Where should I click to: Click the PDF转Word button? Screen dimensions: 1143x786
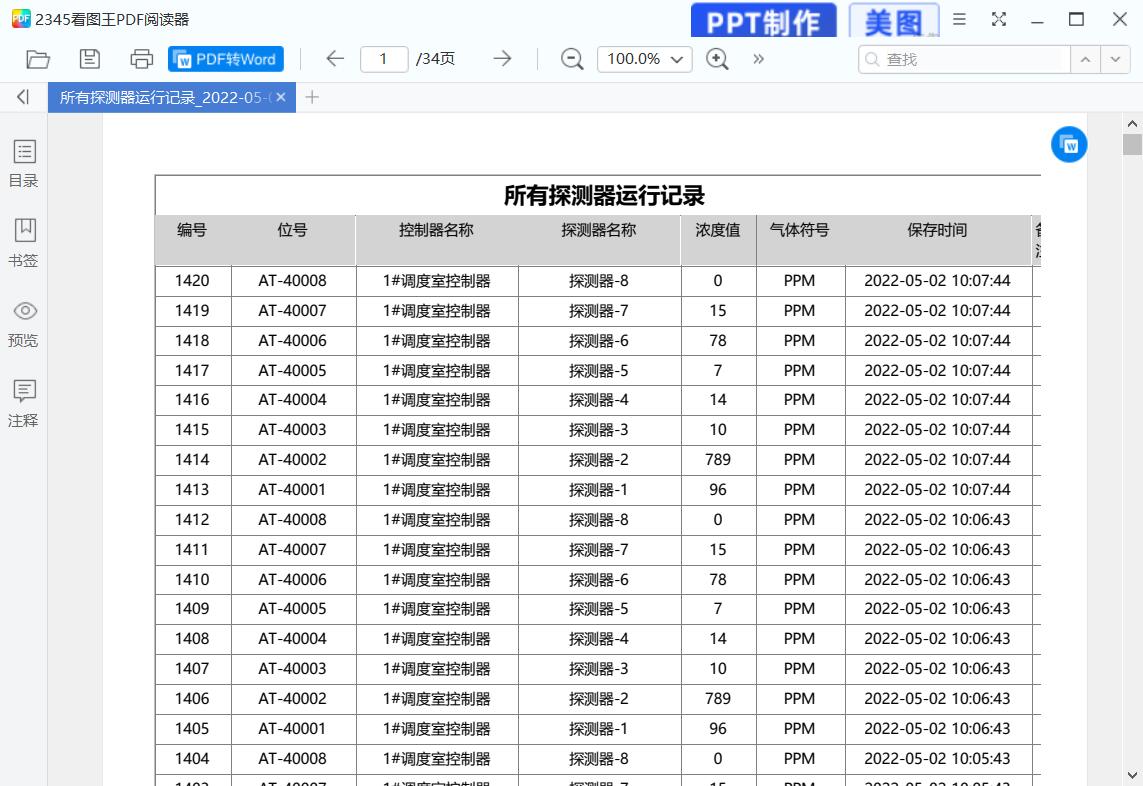[226, 59]
